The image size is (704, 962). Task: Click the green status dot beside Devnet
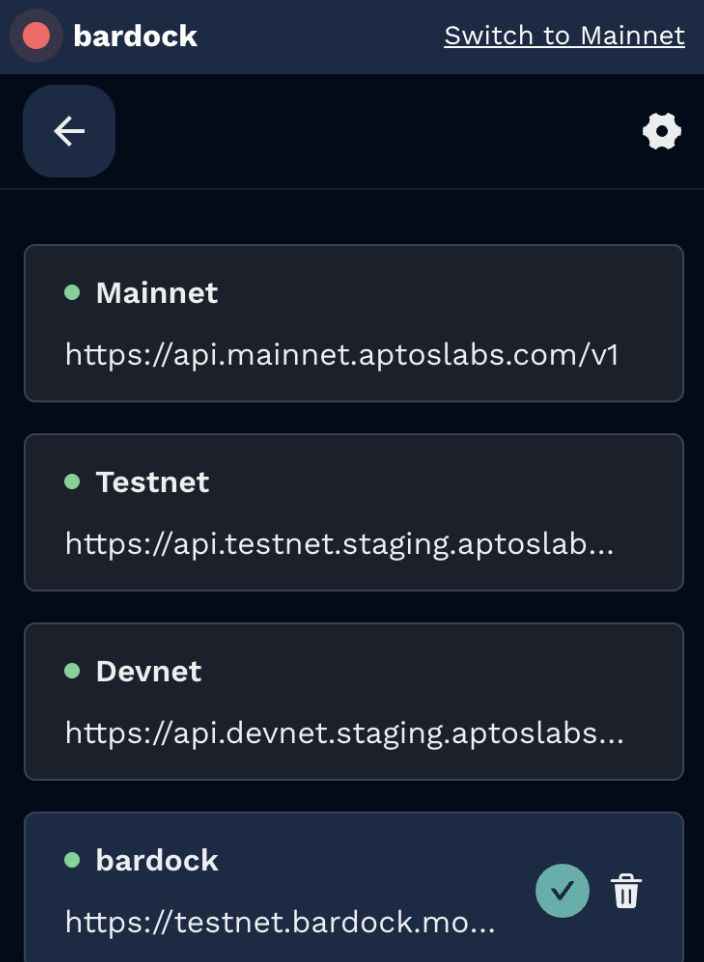pyautogui.click(x=72, y=671)
